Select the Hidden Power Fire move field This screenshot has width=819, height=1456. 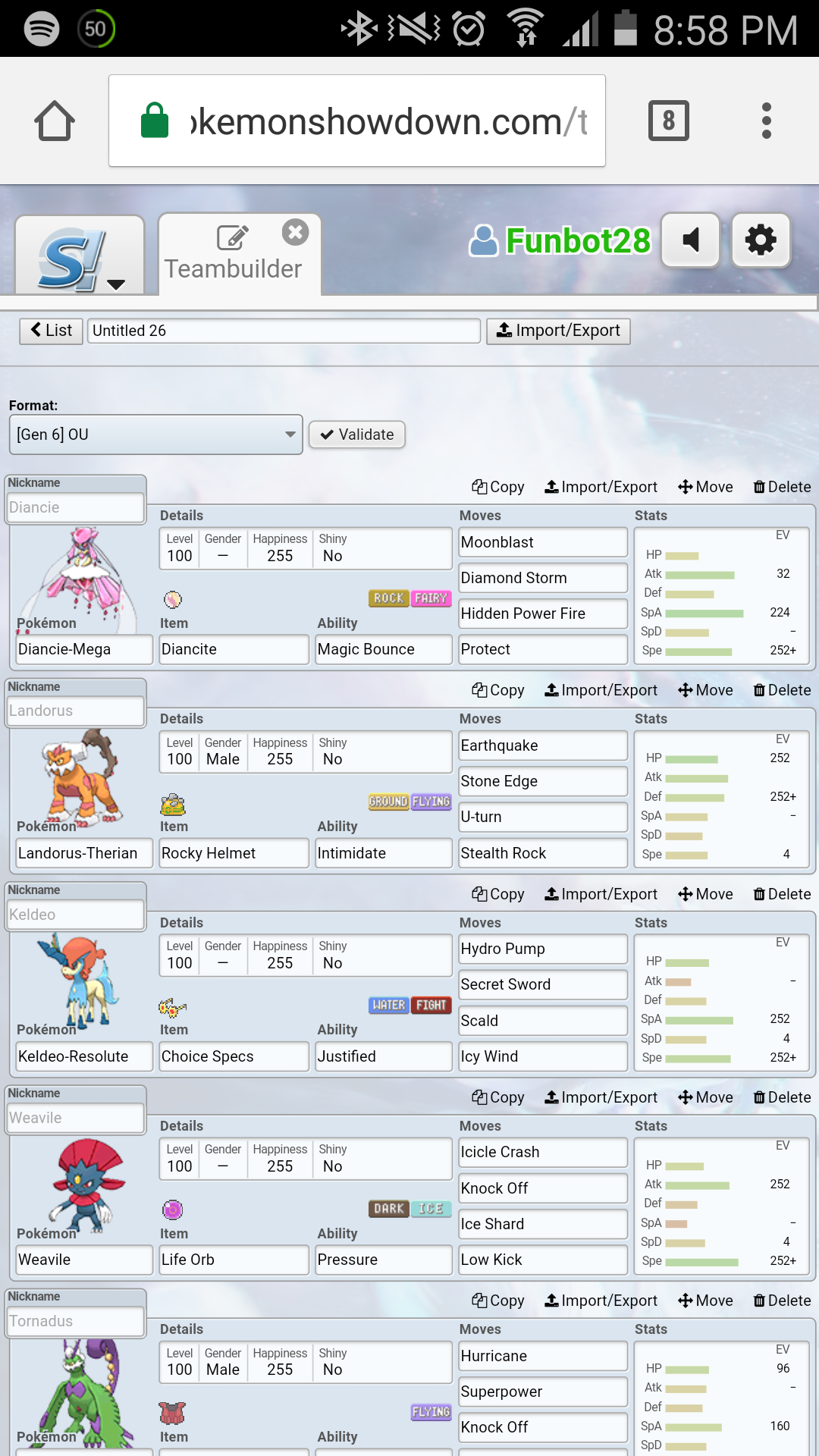[543, 613]
